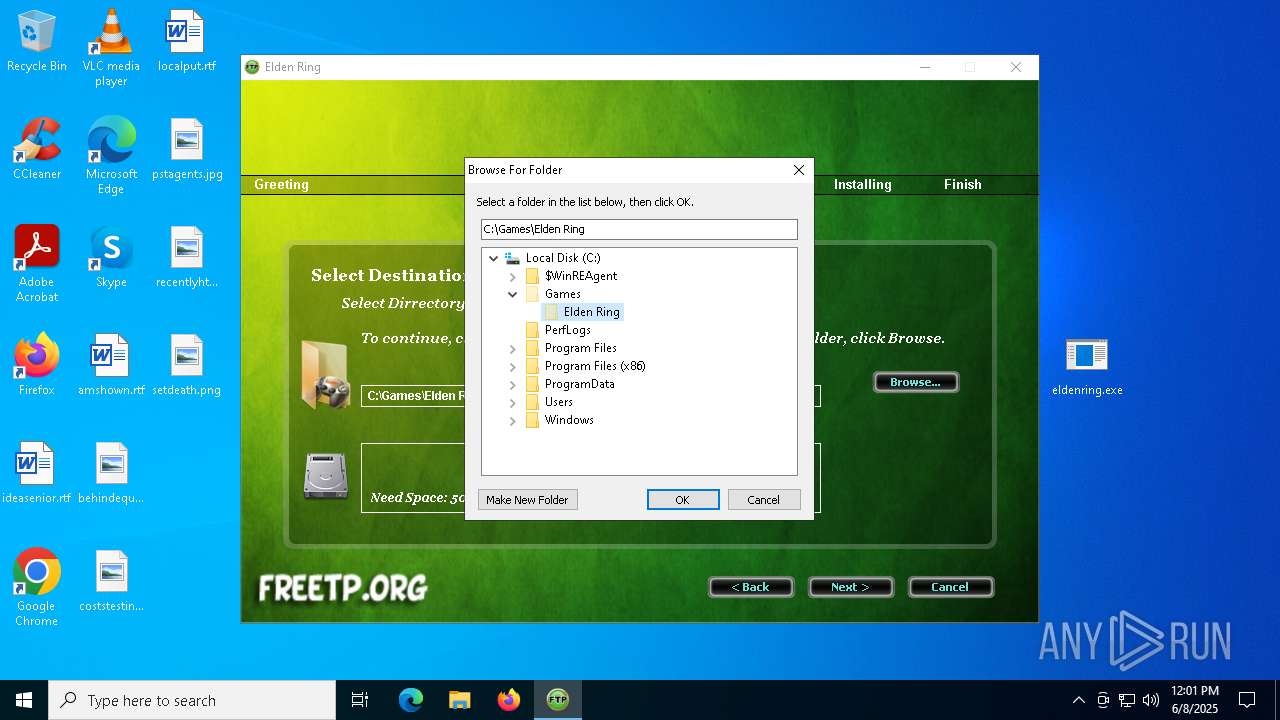Expand the Users folder node
This screenshot has width=1280, height=720.
(513, 402)
